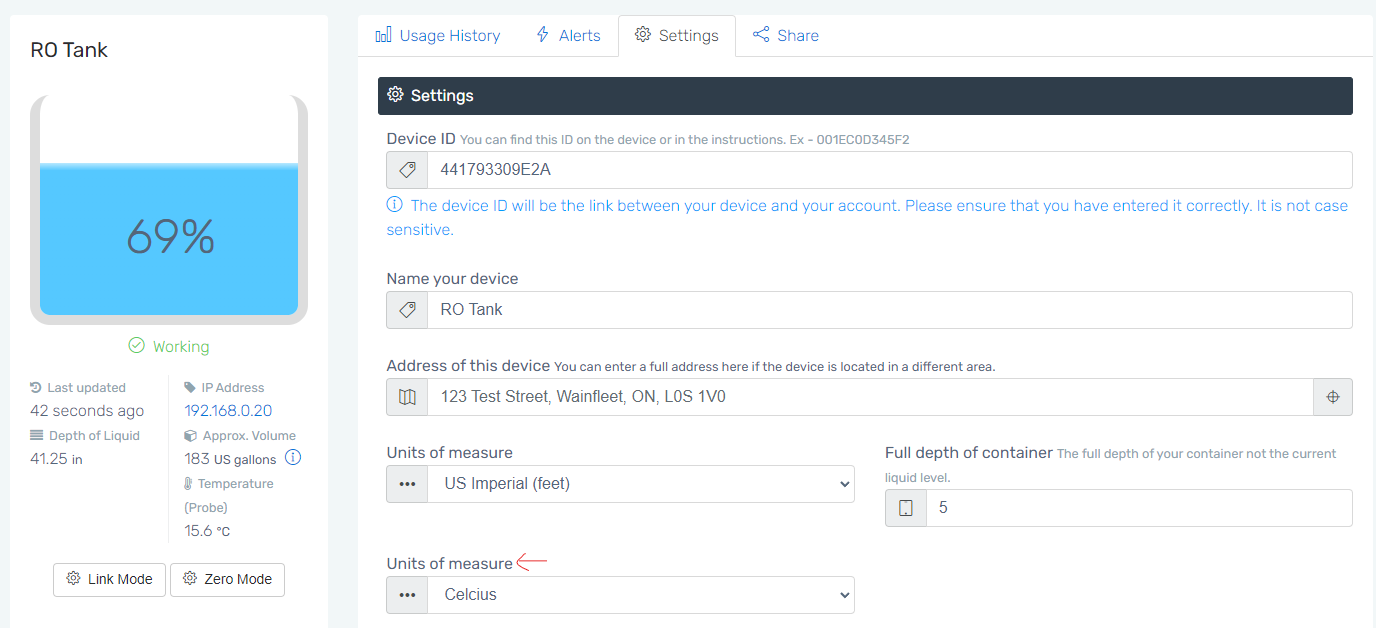This screenshot has width=1376, height=628.
Task: Click the lightning bolt icon on Alerts tab
Action: click(x=543, y=35)
